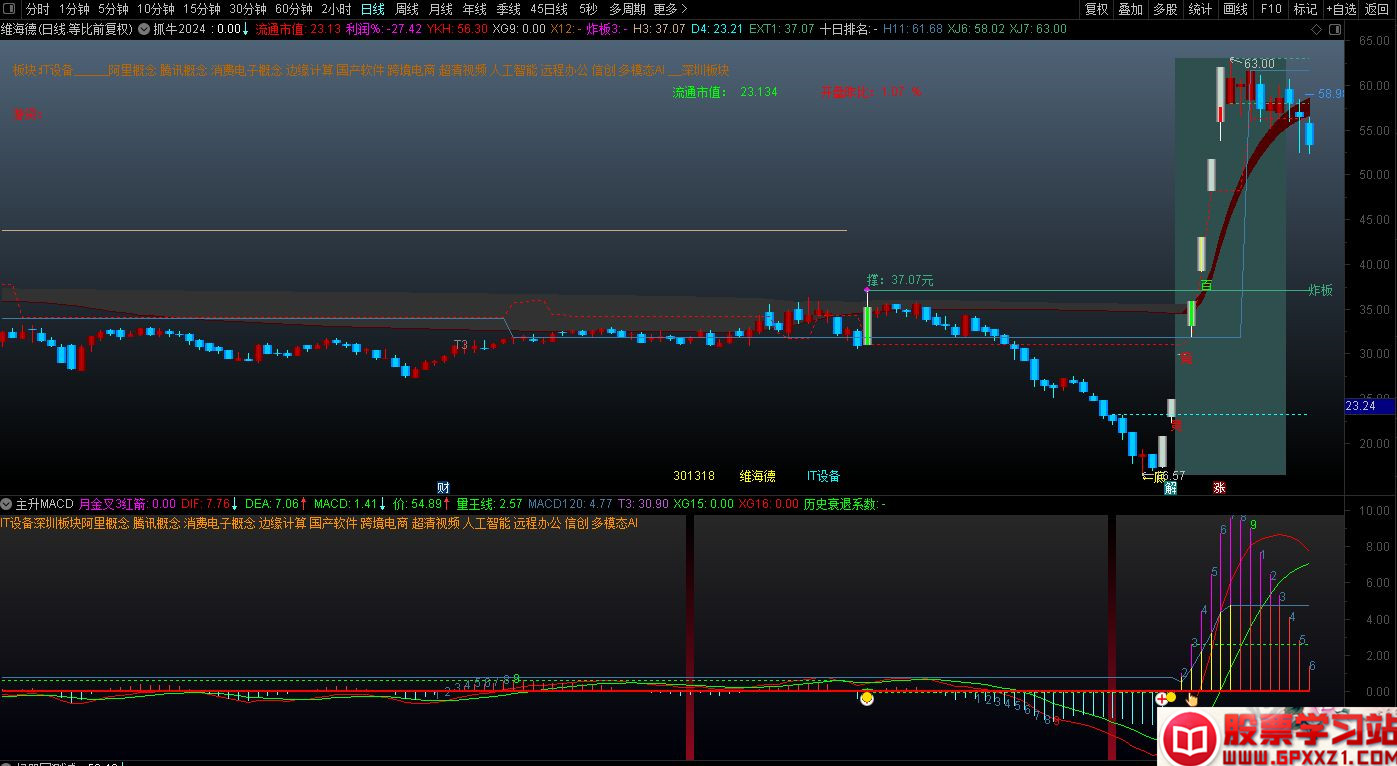Select the 日线 daily period

tap(372, 9)
